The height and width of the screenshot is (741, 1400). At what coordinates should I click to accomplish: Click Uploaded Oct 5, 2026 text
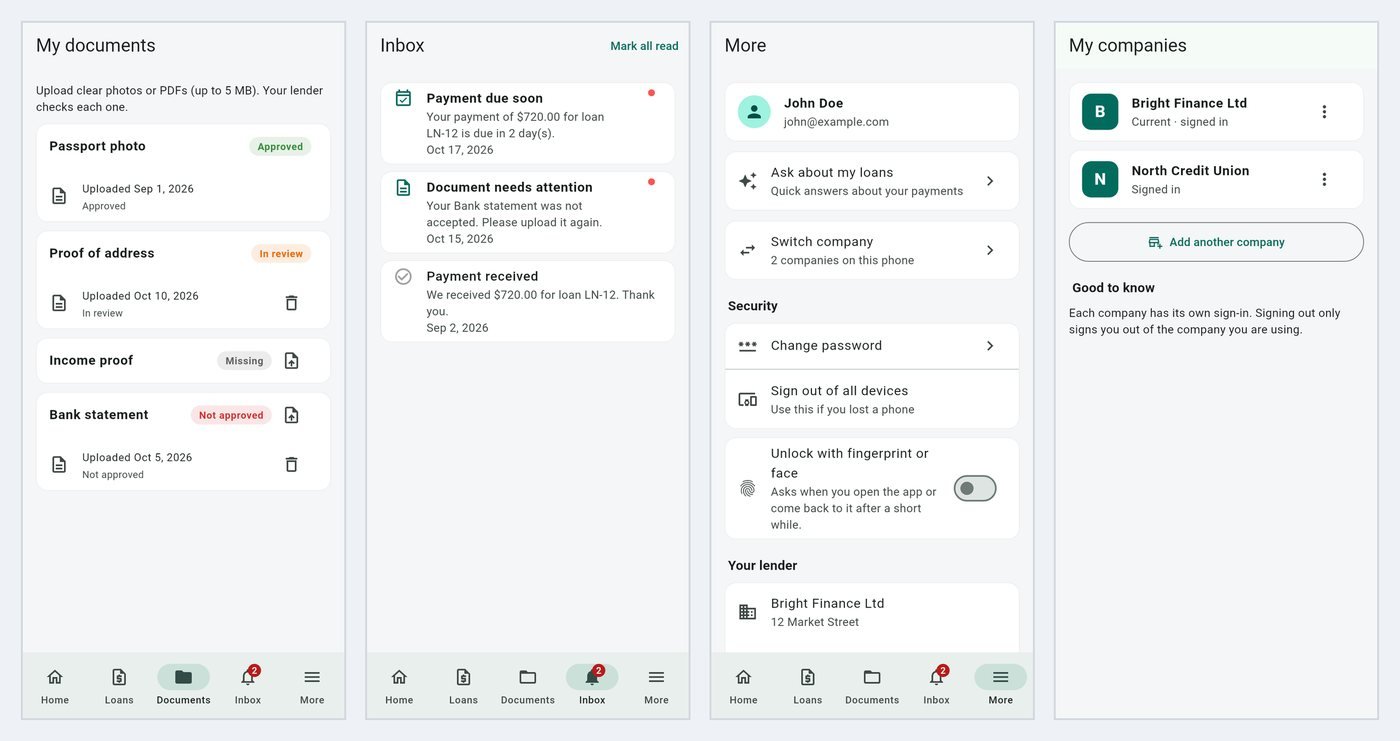[137, 458]
